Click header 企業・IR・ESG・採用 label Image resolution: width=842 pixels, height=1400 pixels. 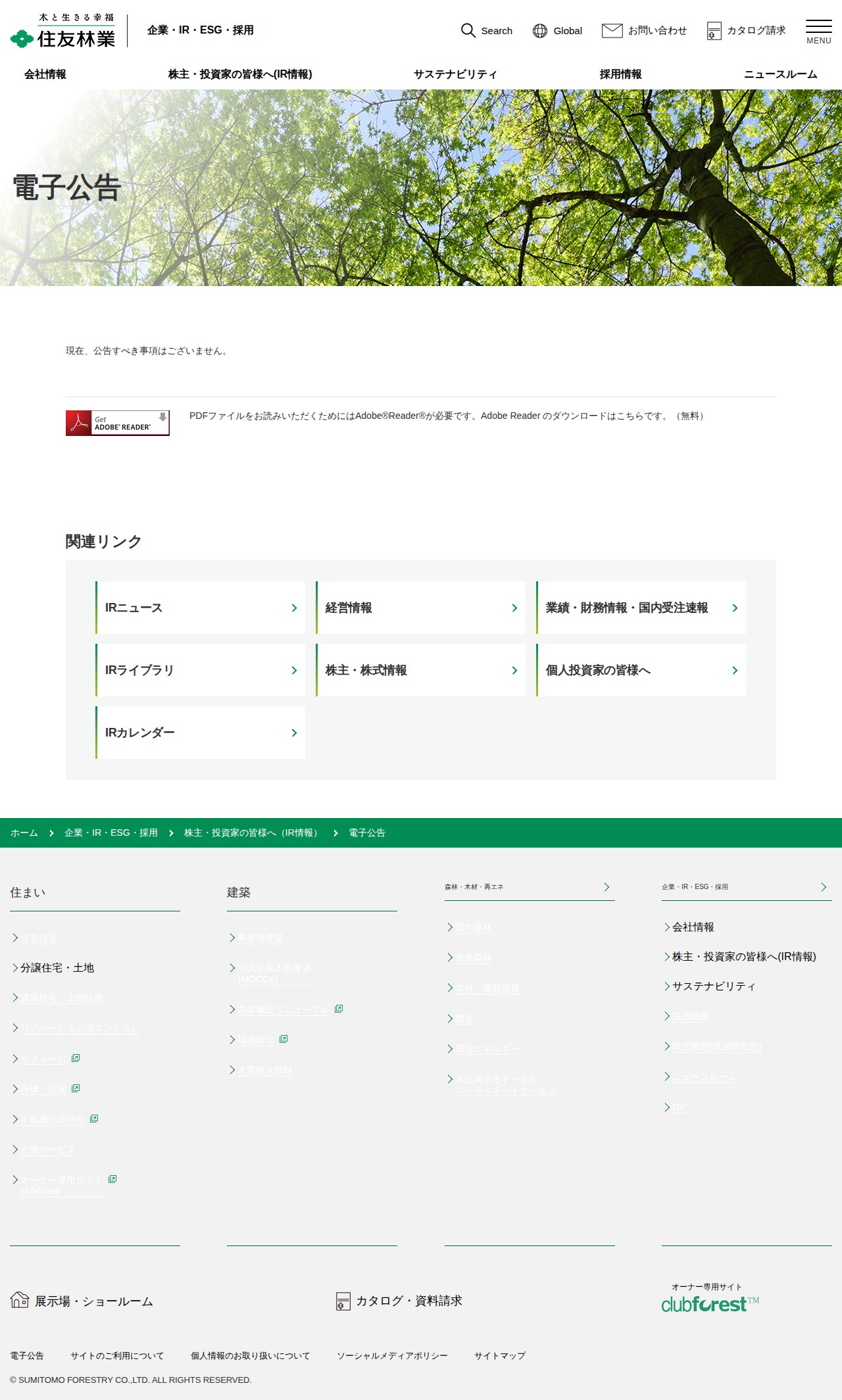point(201,30)
